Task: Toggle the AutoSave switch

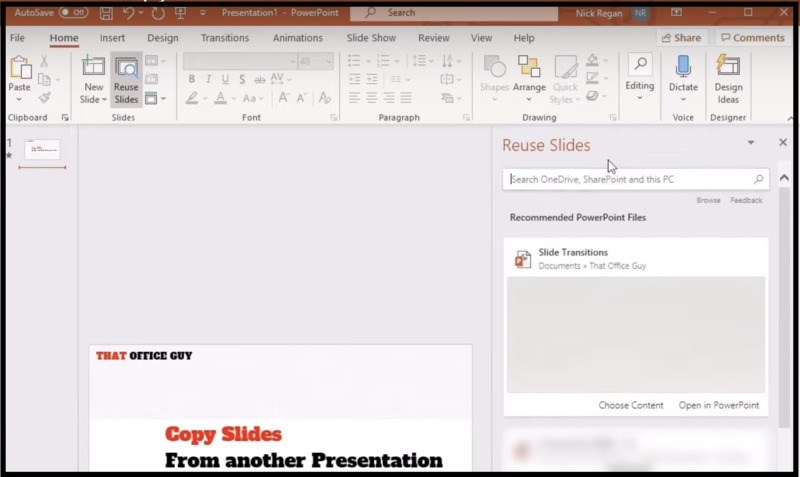Action: pyautogui.click(x=74, y=12)
